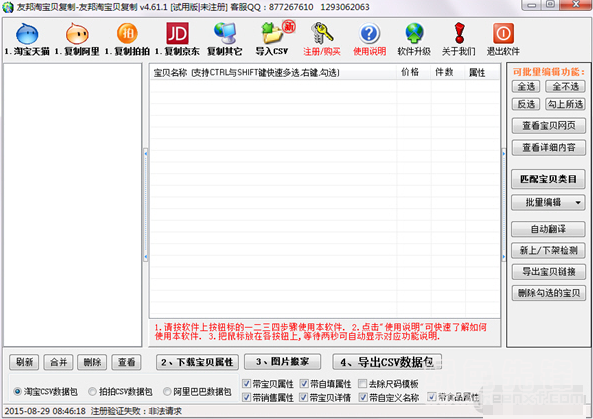Image resolution: width=593 pixels, height=419 pixels.
Task: Collapse left panel via splitter arrow
Action: click(x=146, y=206)
